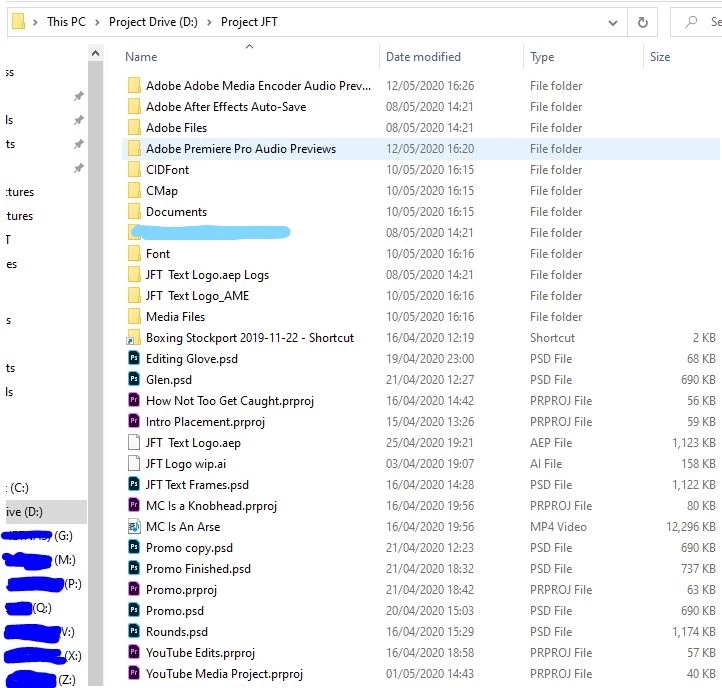Click the 12,296 KB size value

click(x=691, y=526)
